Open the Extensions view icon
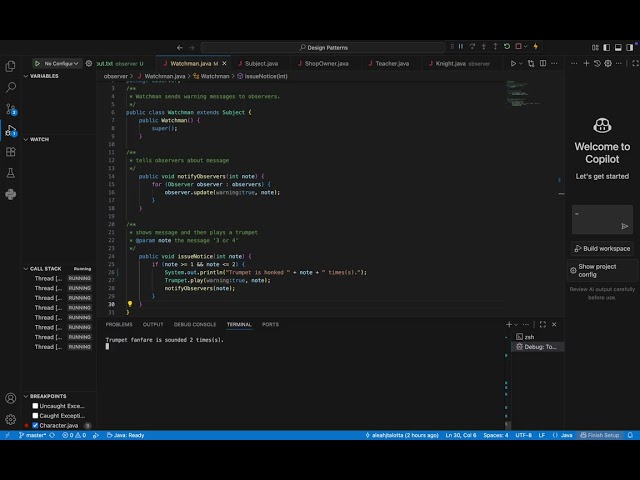The width and height of the screenshot is (640, 480). 11,152
